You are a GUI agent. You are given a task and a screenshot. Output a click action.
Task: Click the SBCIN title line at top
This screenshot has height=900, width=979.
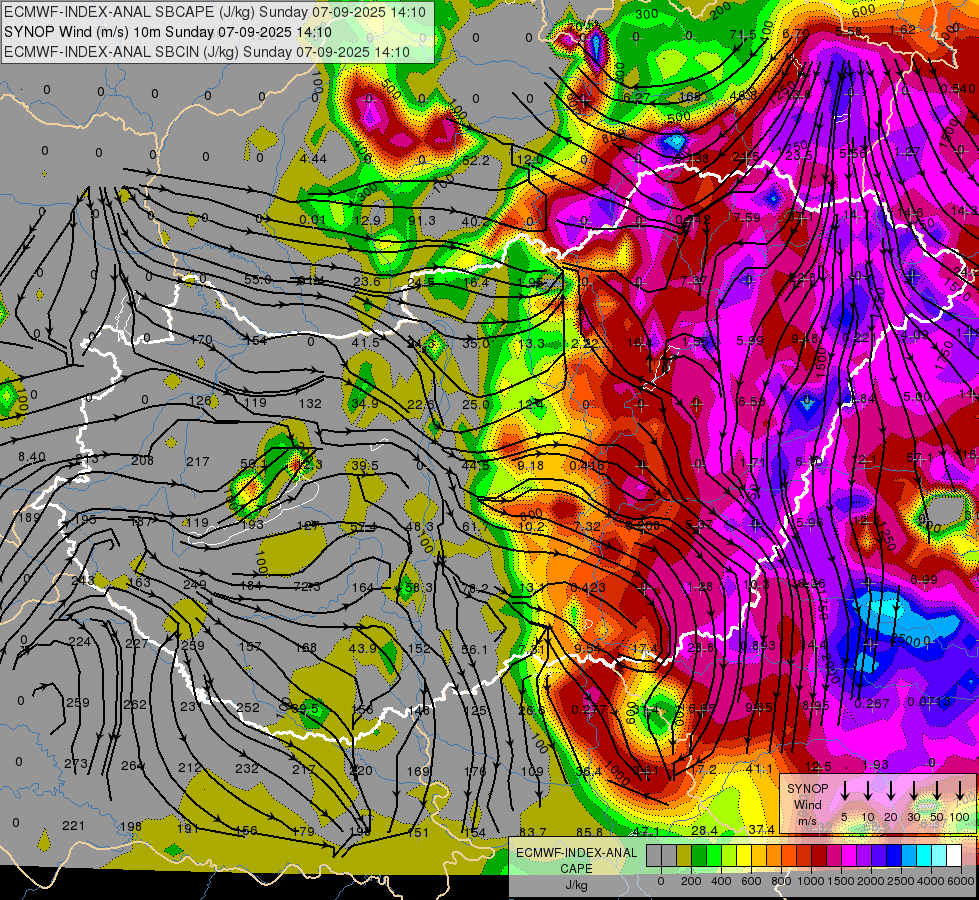click(207, 52)
